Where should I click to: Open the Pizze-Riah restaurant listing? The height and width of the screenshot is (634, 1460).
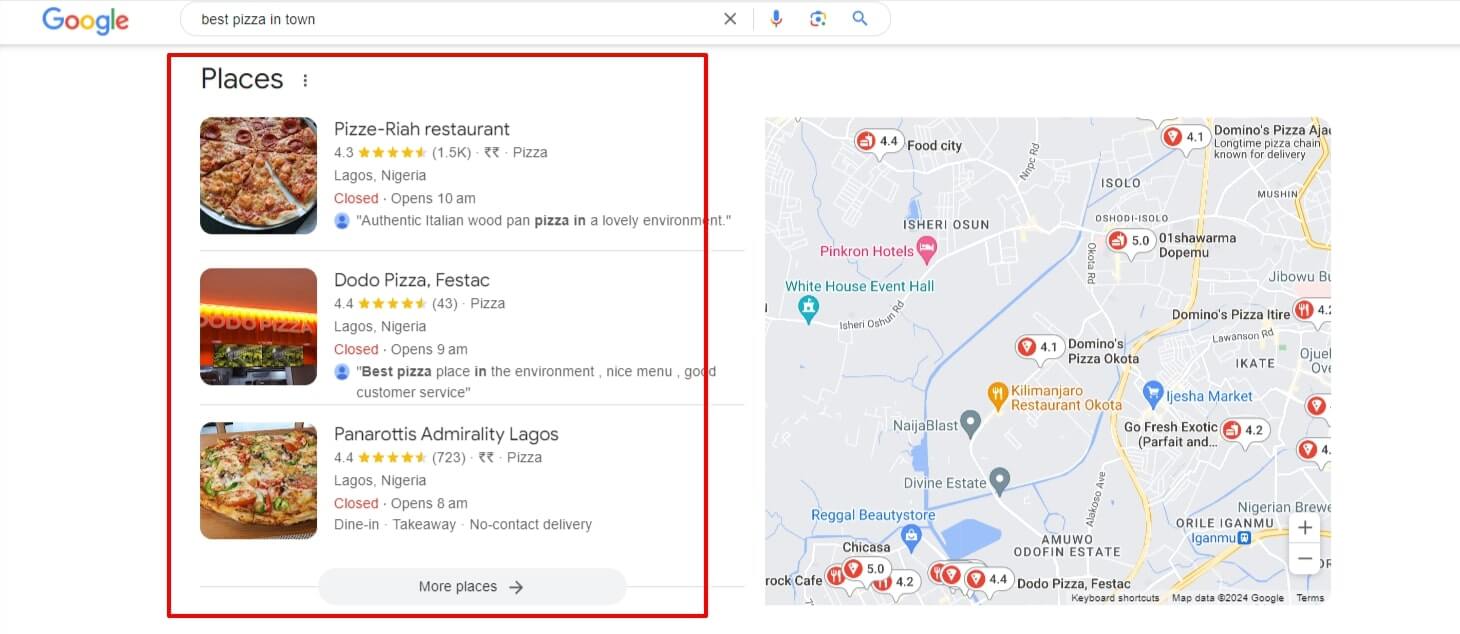421,129
